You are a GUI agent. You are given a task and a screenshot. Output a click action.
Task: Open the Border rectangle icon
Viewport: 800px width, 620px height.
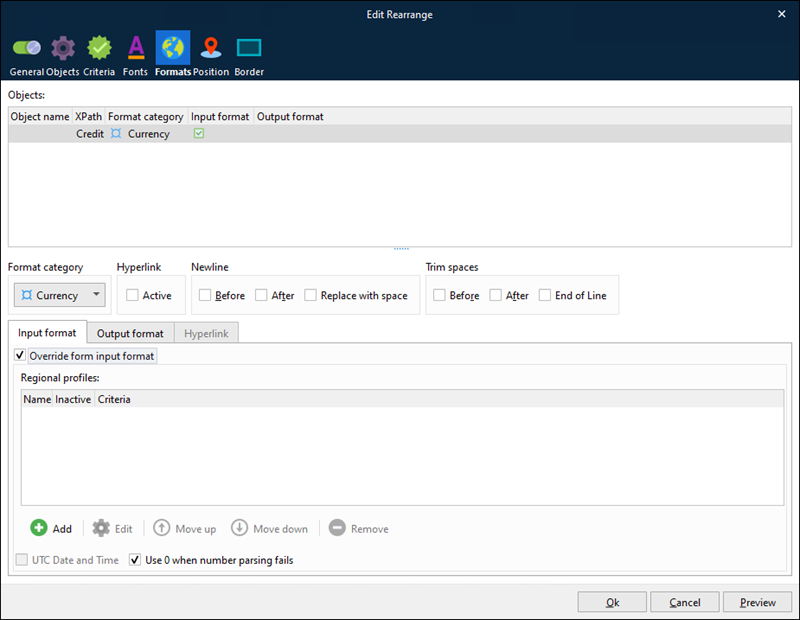(x=249, y=48)
